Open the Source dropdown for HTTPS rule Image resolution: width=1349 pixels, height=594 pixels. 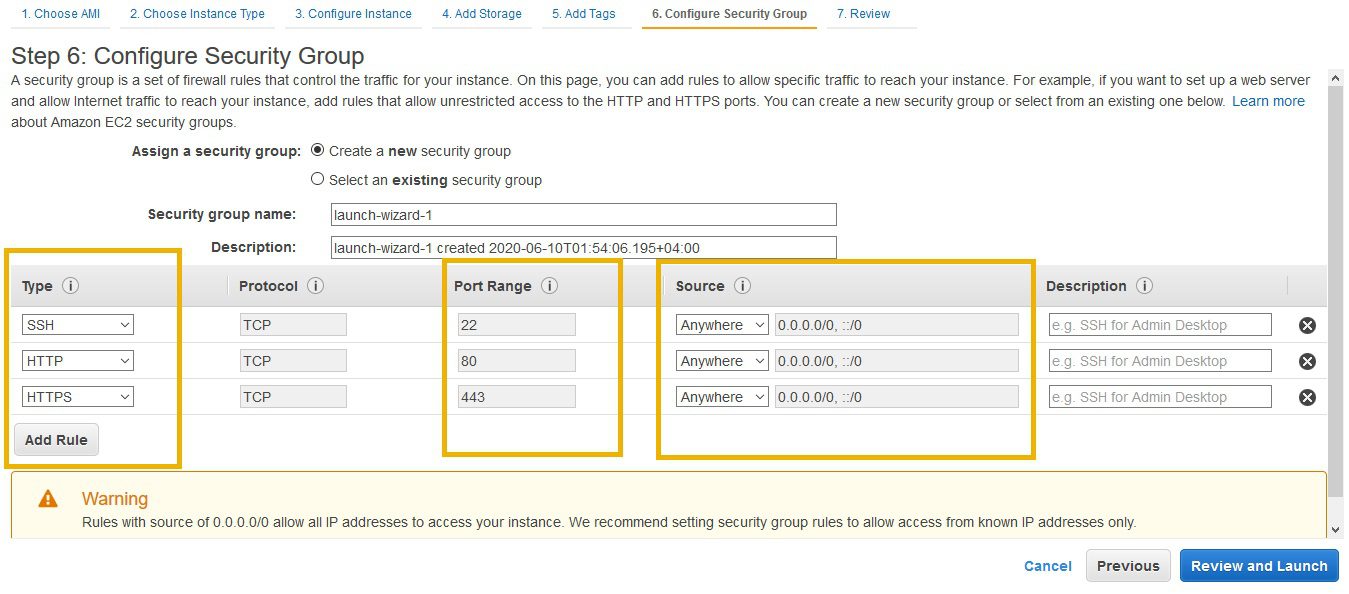pyautogui.click(x=722, y=397)
